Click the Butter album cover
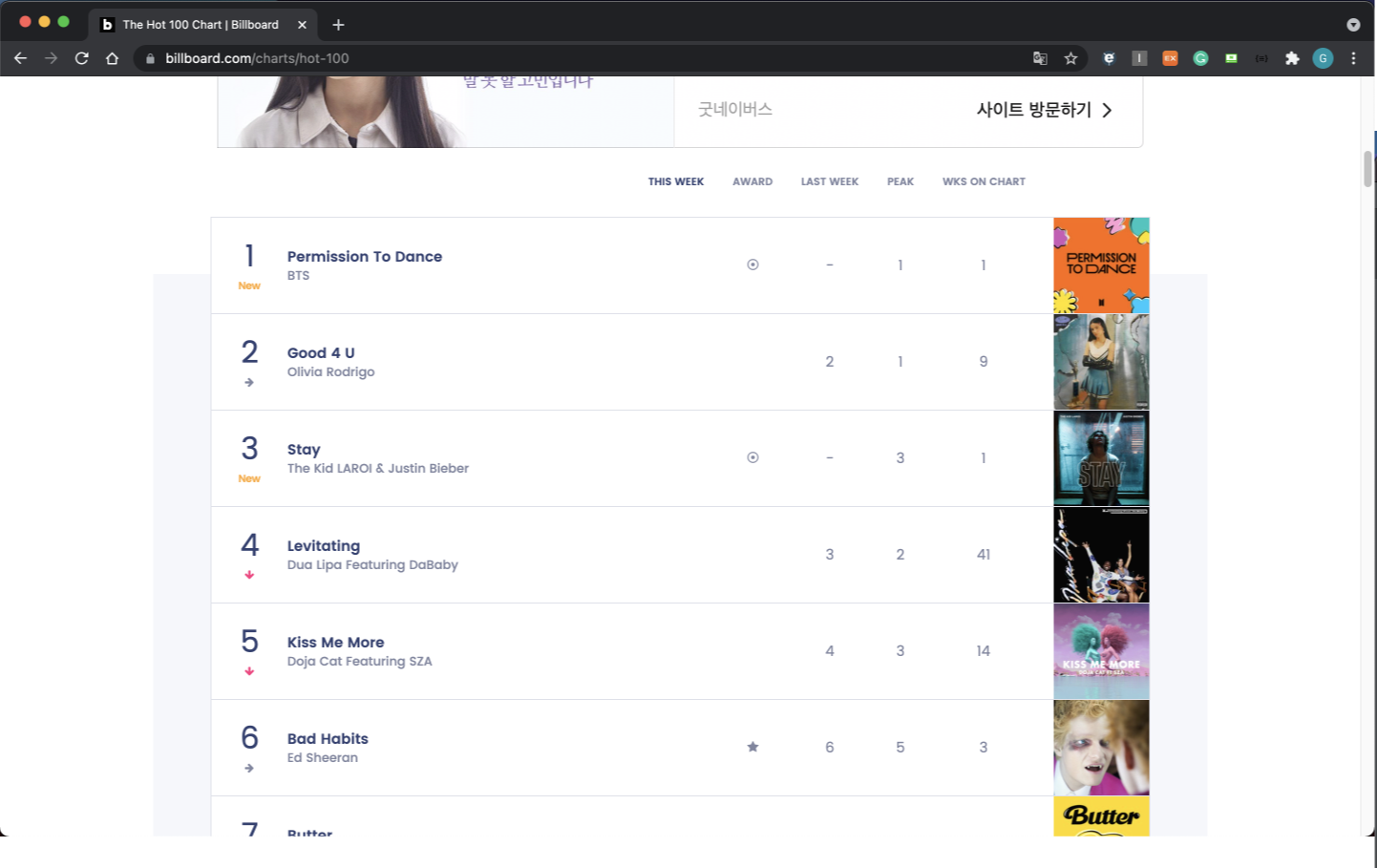 tap(1101, 816)
